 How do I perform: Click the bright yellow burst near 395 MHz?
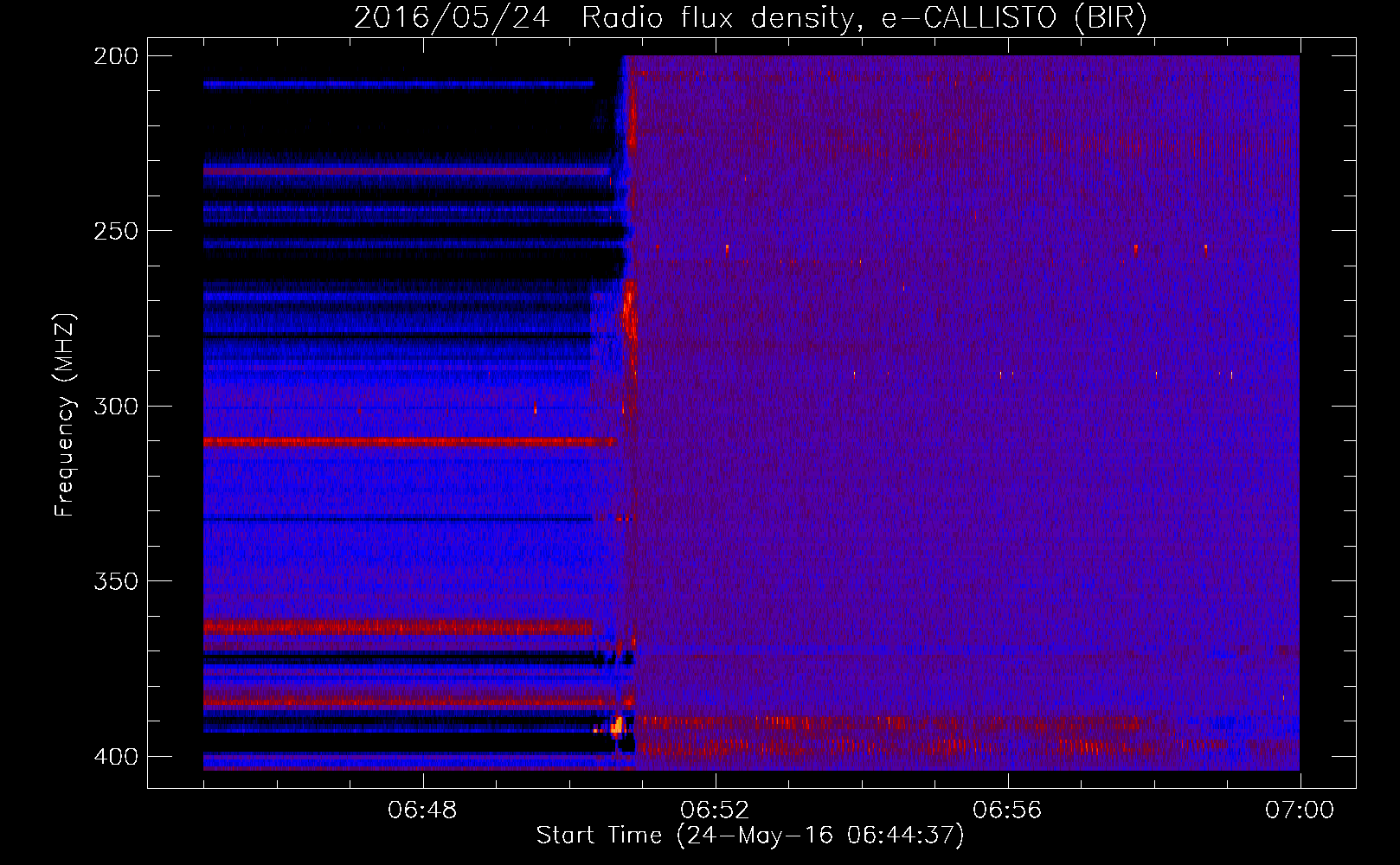coord(617,726)
